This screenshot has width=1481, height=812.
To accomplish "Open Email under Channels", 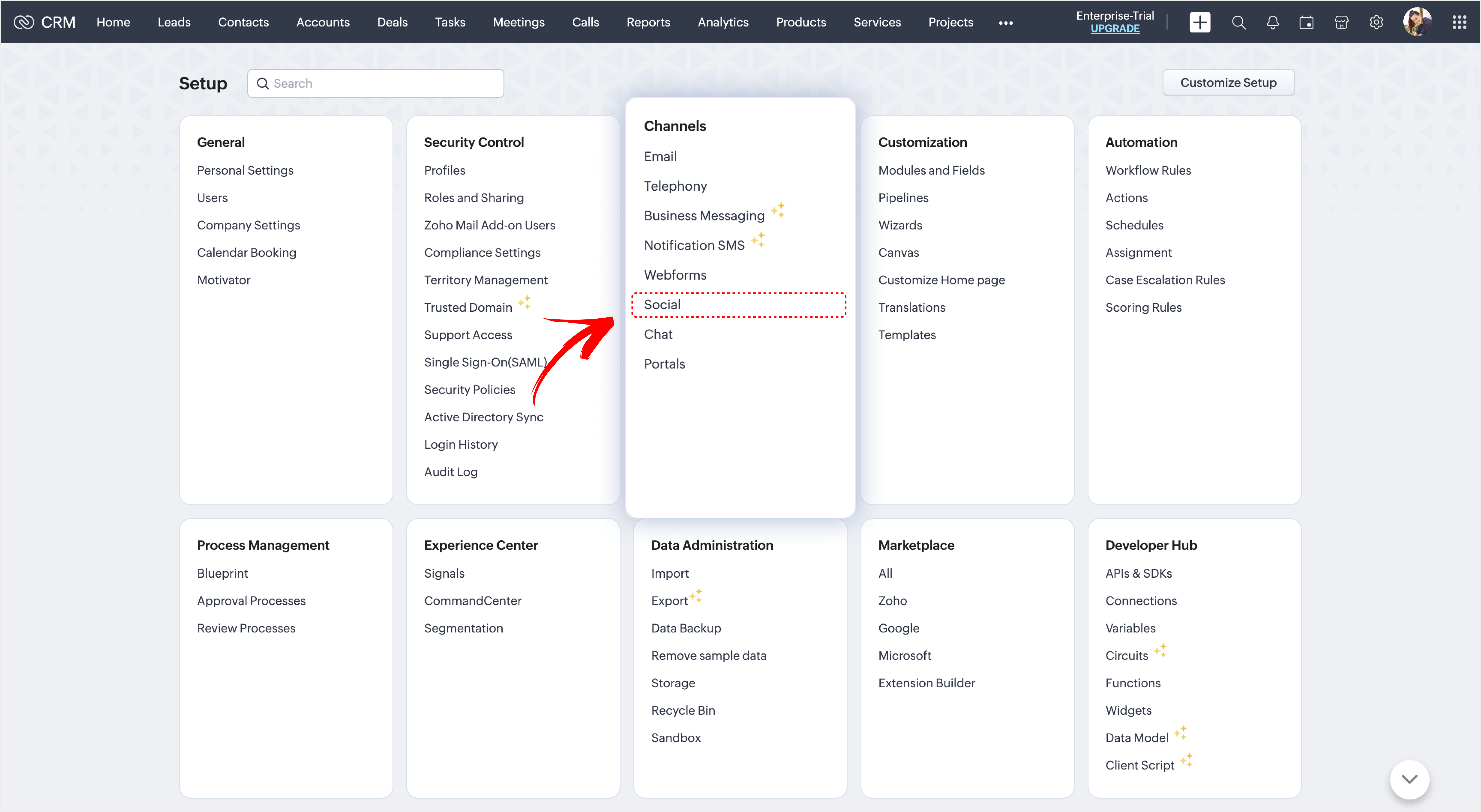I will click(x=660, y=156).
